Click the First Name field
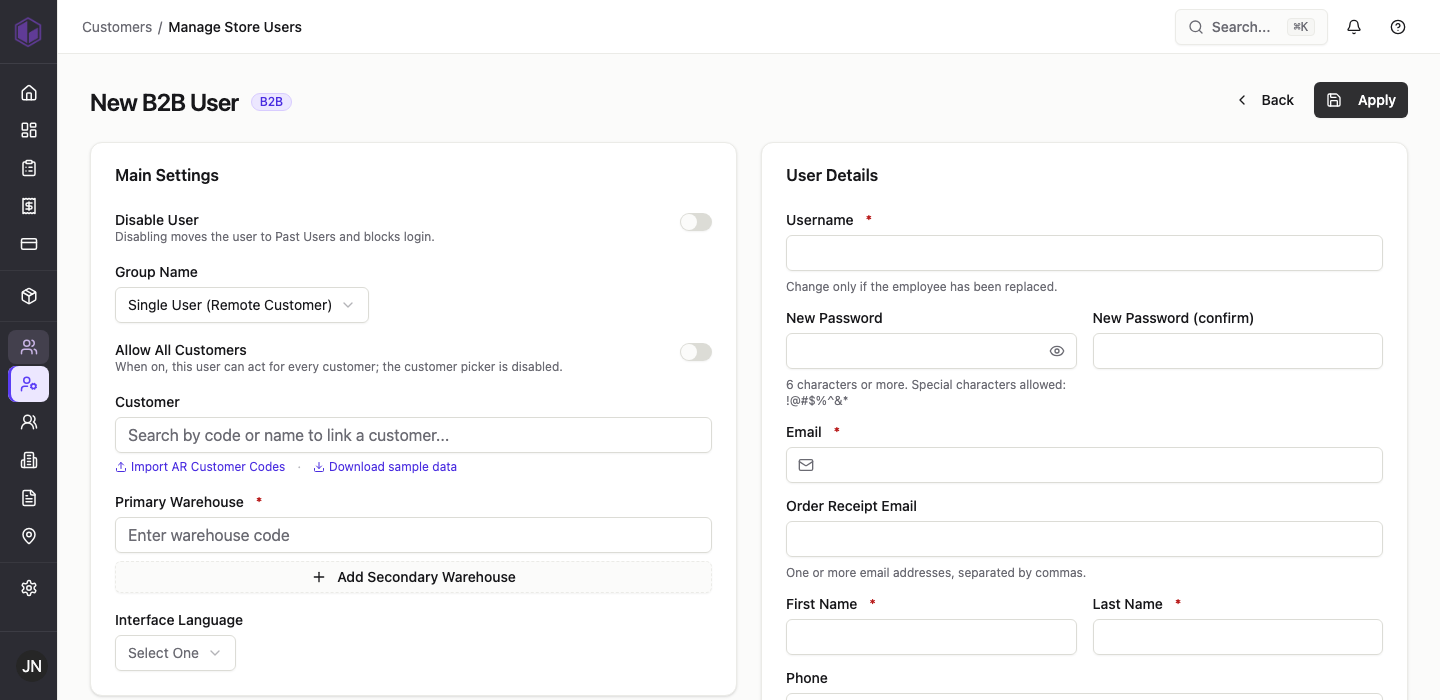 [x=931, y=637]
